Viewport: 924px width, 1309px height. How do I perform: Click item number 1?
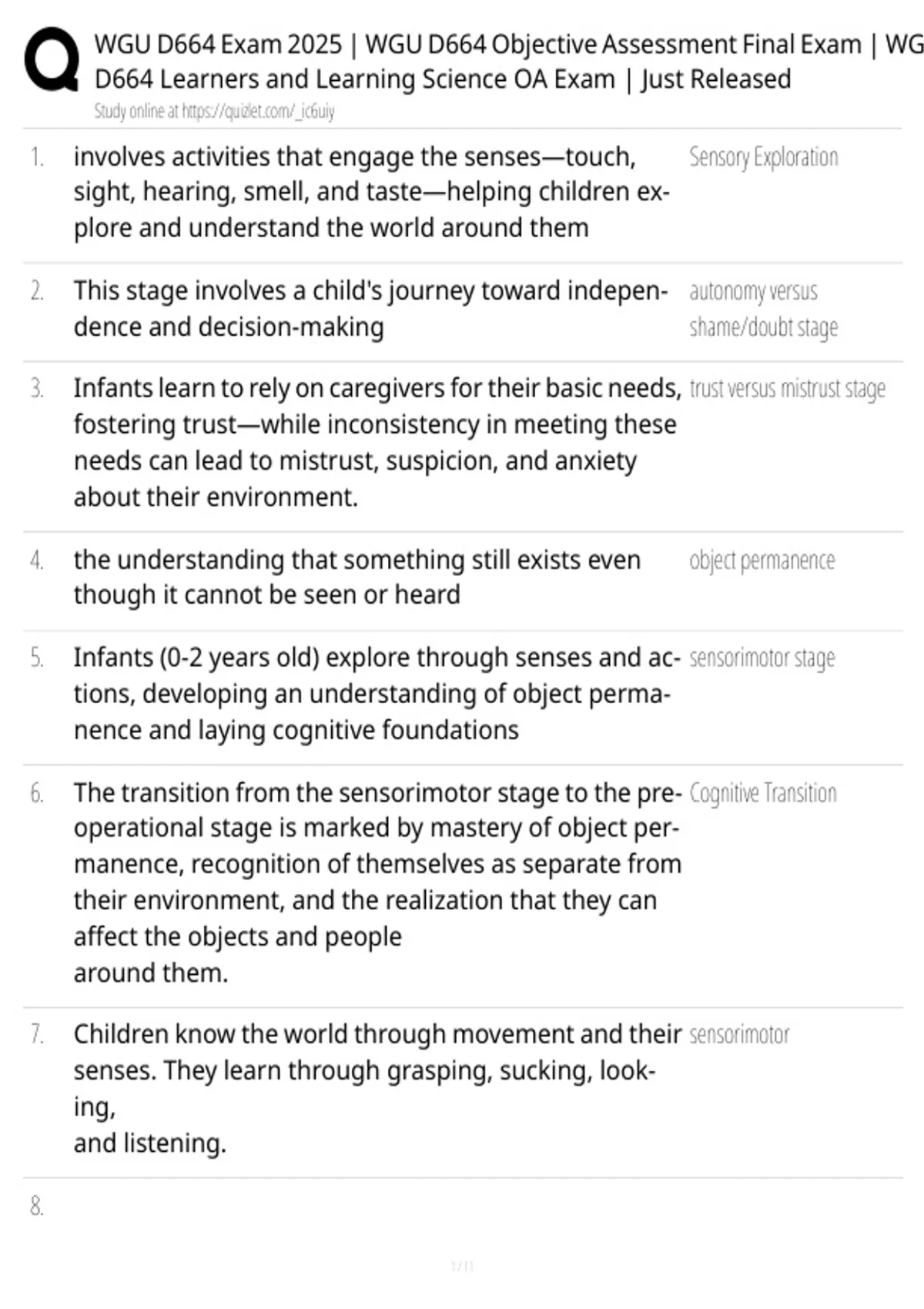[37, 157]
